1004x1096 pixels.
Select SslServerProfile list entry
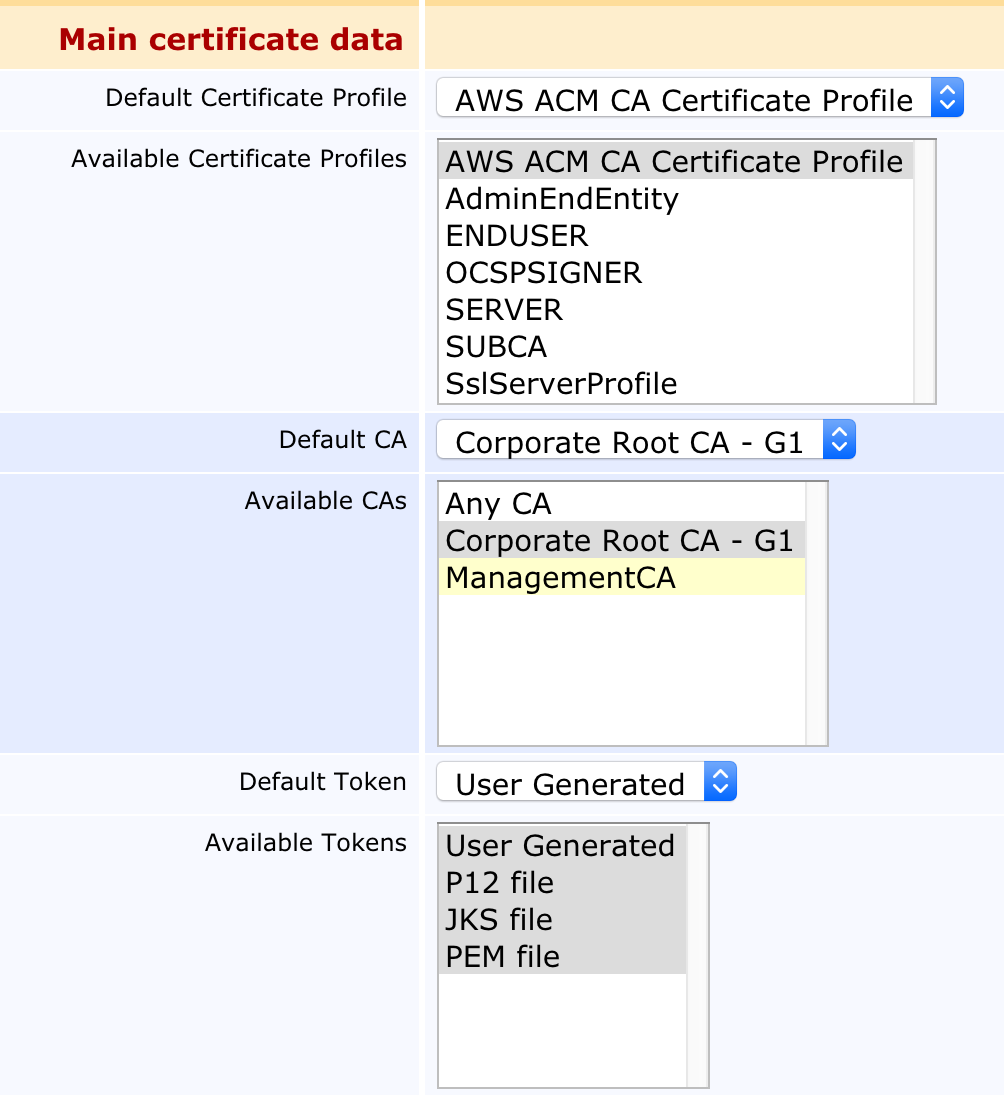pos(561,384)
